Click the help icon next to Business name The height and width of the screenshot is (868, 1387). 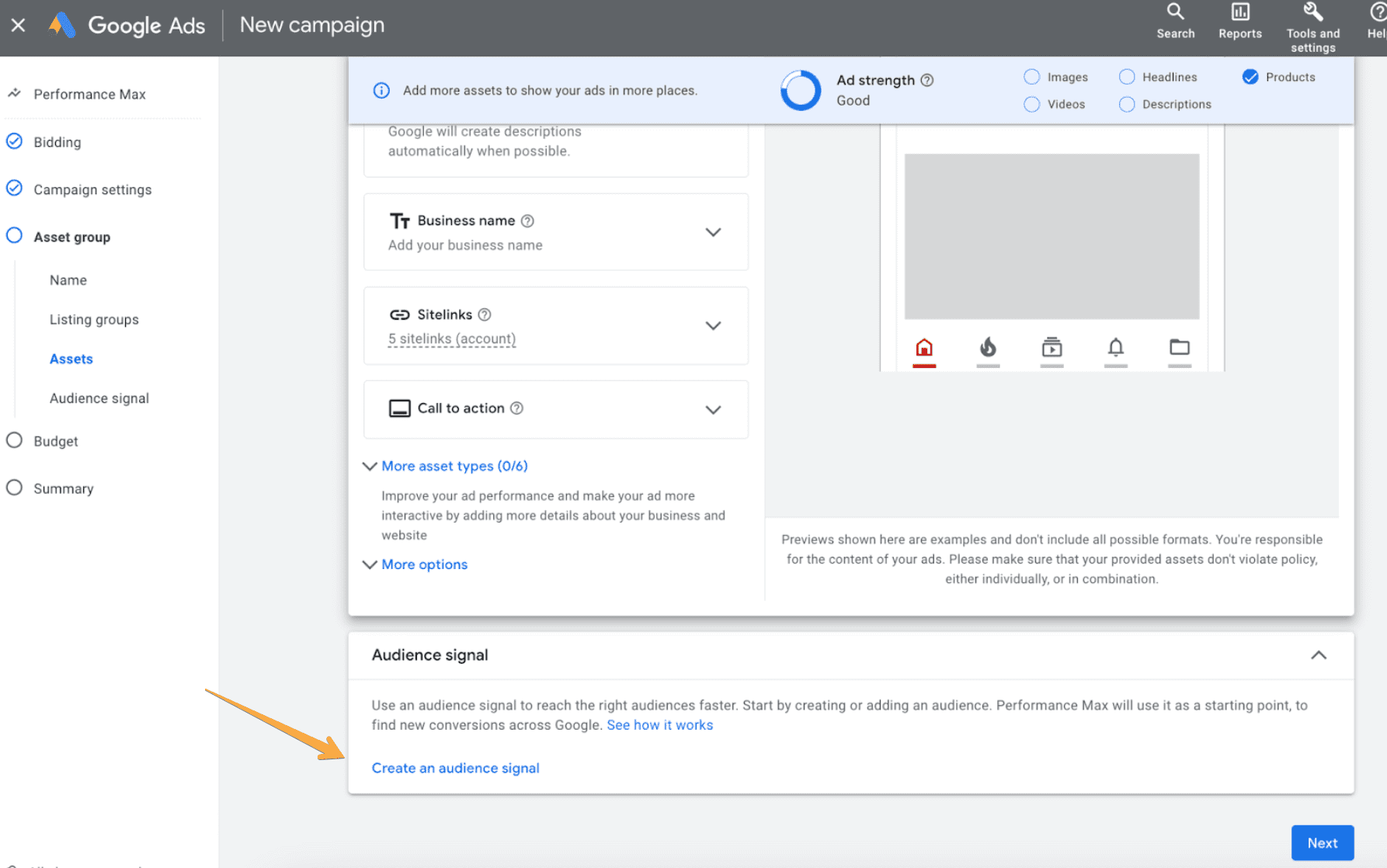[x=527, y=221]
